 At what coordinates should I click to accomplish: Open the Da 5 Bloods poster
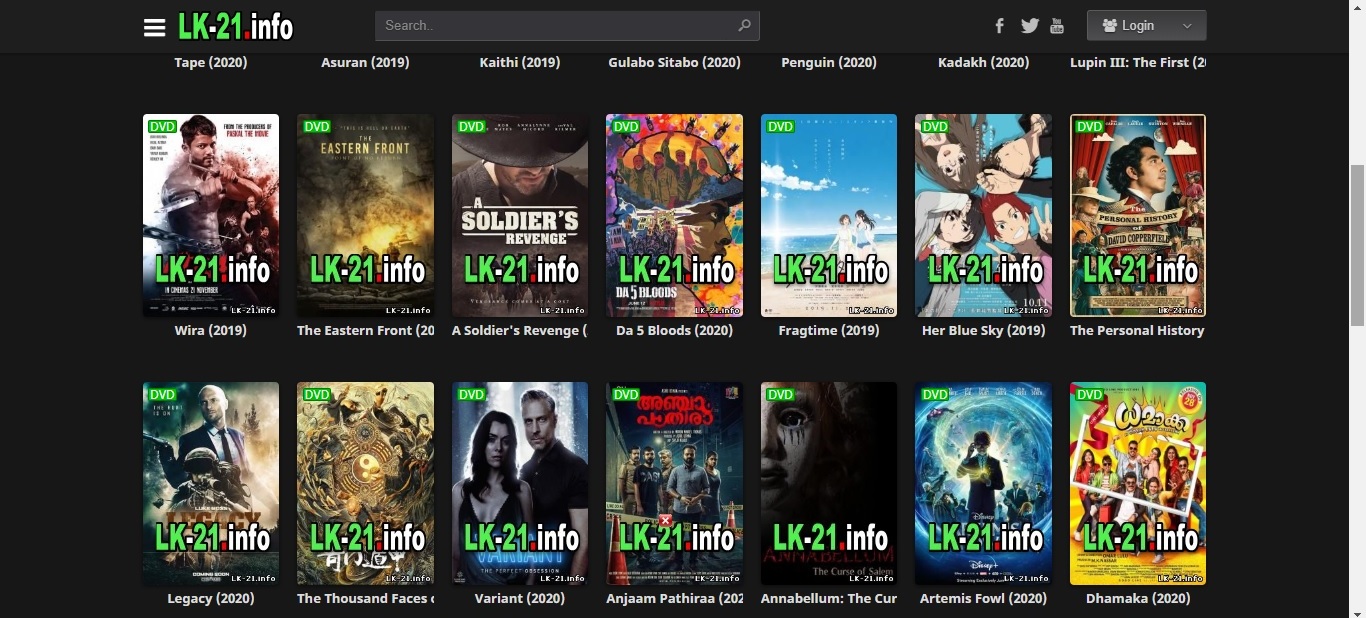(x=674, y=215)
